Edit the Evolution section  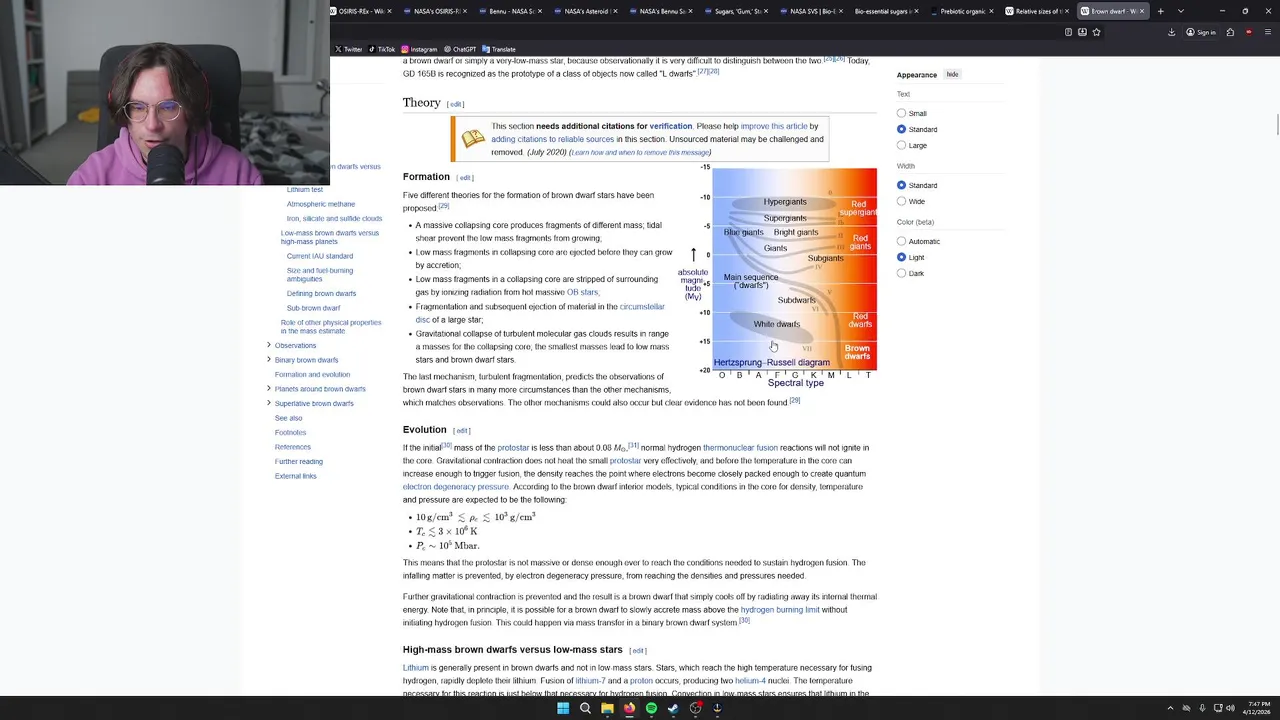pyautogui.click(x=462, y=431)
